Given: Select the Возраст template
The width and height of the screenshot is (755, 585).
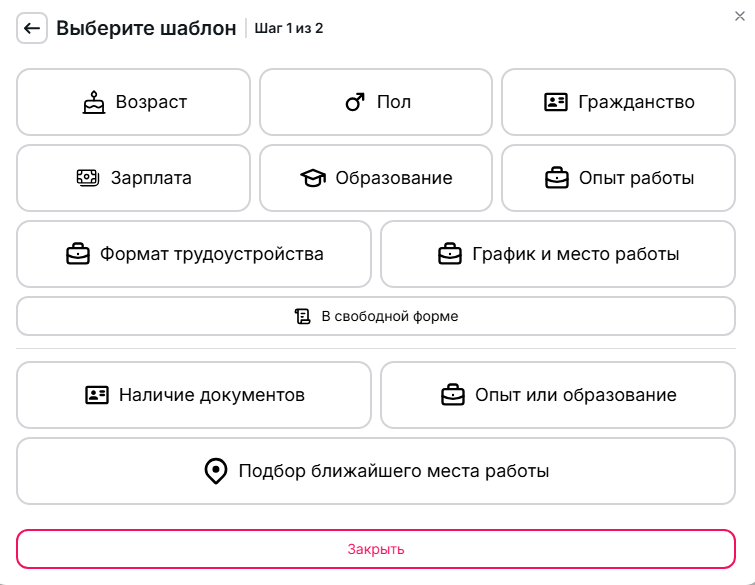Looking at the screenshot, I should [x=133, y=102].
